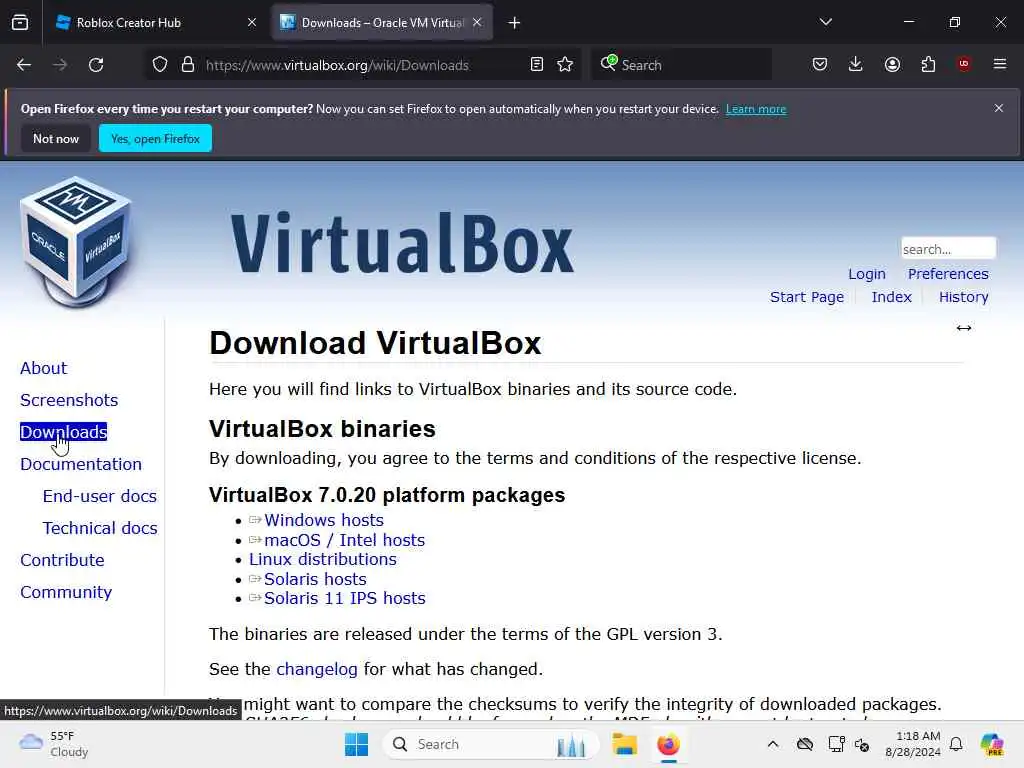
Task: Click the Firefox Search box in toolbar
Action: [682, 65]
